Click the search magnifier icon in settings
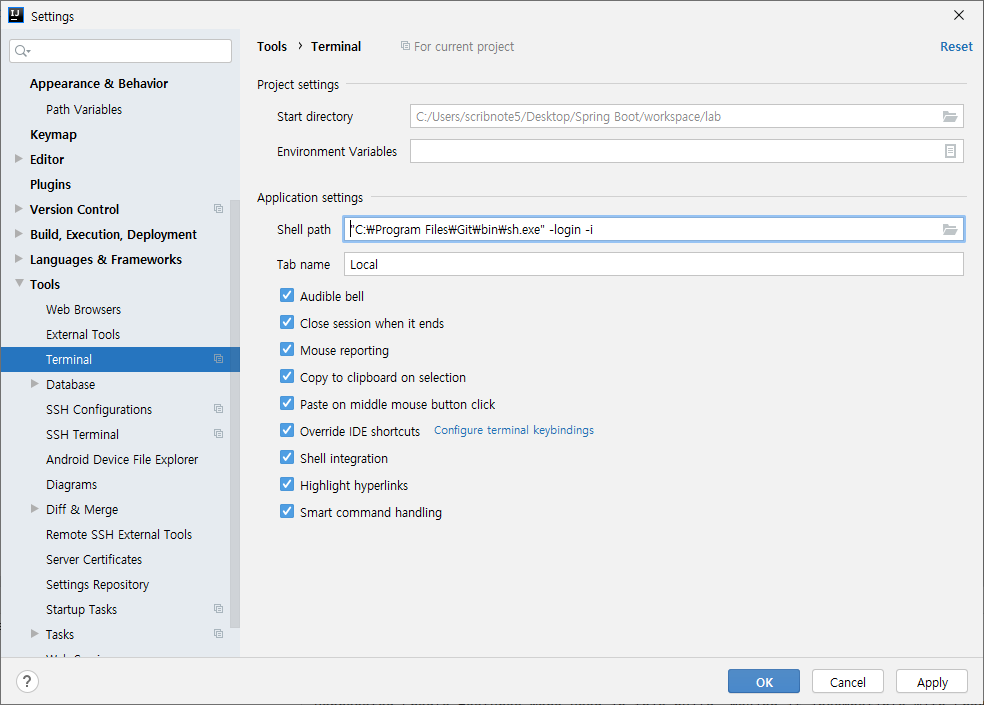Screen dimensions: 984x705 [22, 51]
